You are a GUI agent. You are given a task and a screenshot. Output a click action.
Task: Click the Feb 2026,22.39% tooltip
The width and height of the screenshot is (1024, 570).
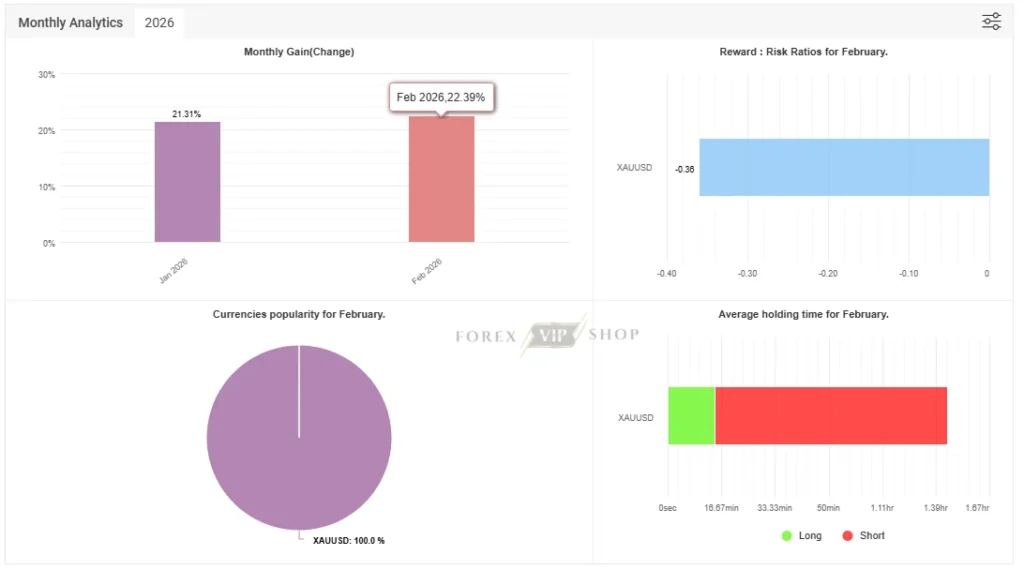(441, 97)
